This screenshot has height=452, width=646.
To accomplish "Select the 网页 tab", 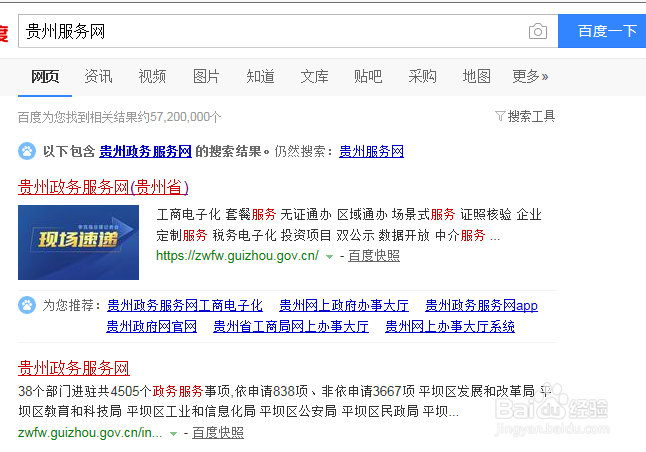I will point(45,77).
